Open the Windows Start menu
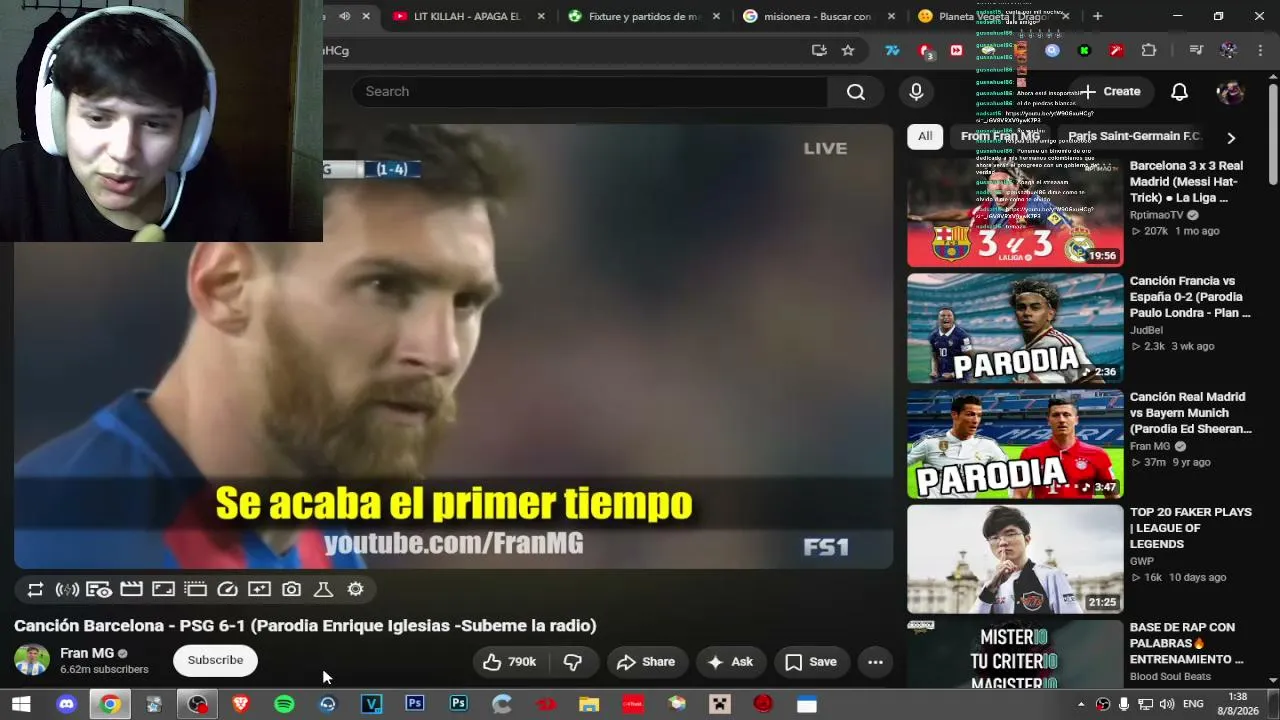Image resolution: width=1280 pixels, height=720 pixels. coord(21,705)
